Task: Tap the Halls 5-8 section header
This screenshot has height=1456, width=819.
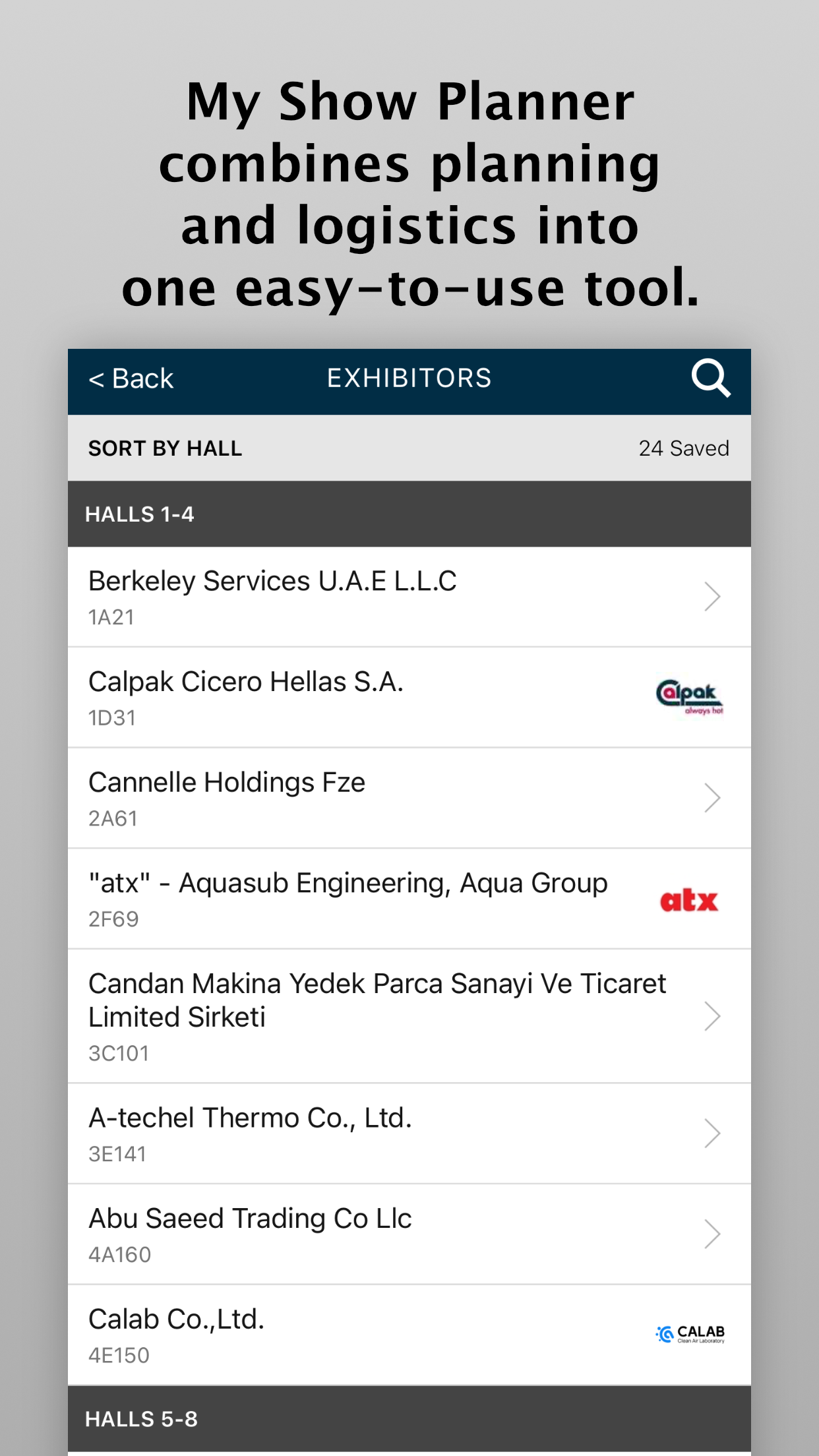Action: click(141, 1419)
